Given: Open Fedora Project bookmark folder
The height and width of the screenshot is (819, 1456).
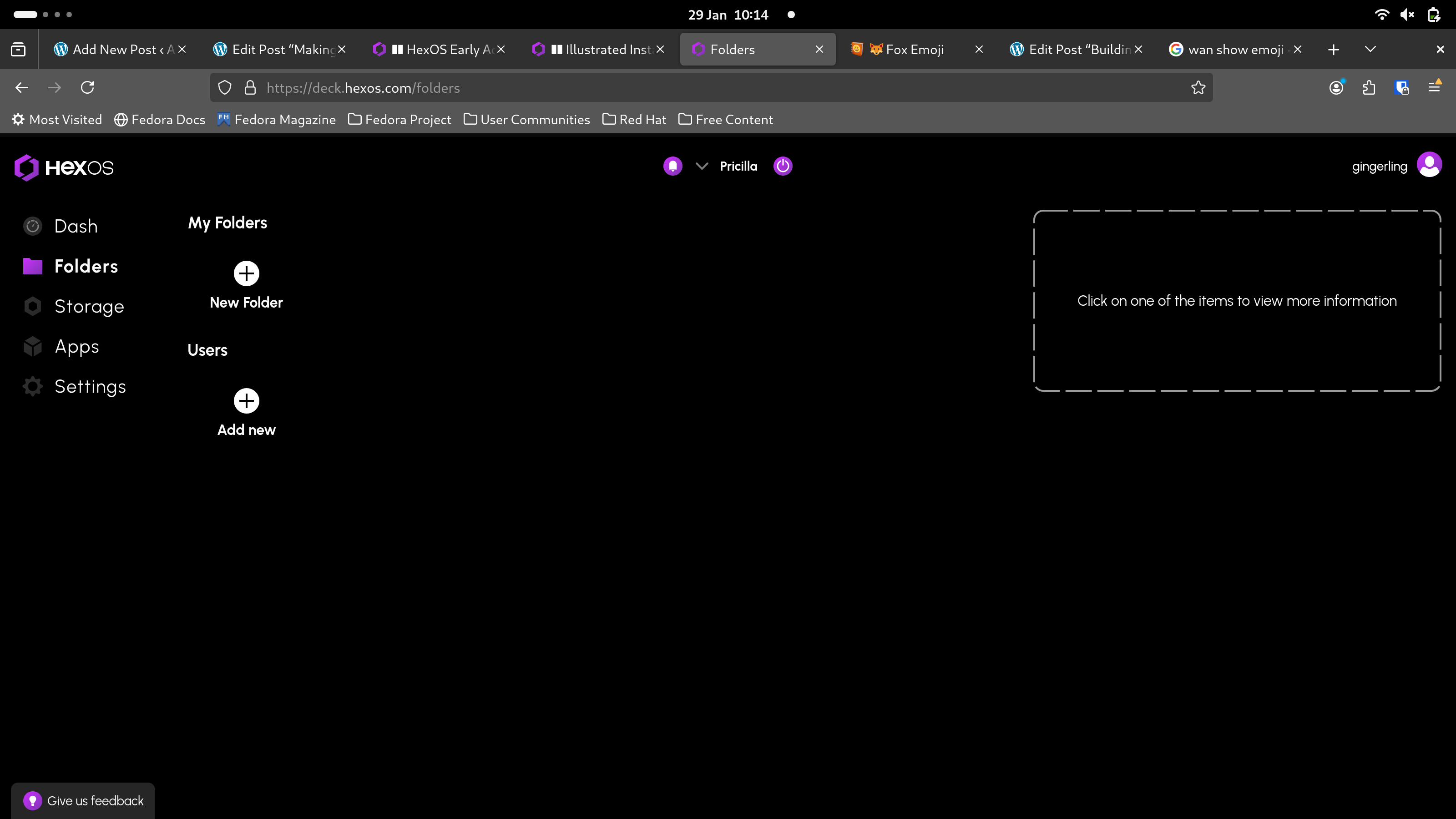Looking at the screenshot, I should (399, 119).
